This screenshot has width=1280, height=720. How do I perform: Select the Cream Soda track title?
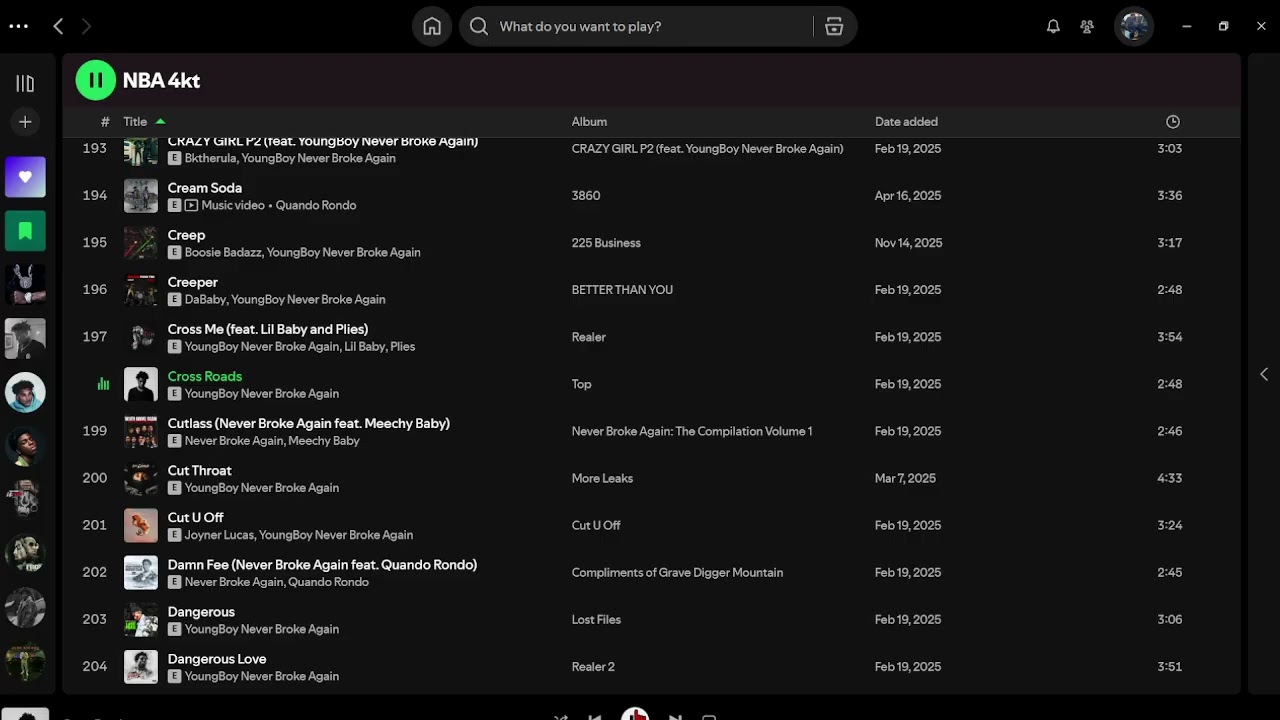pos(205,187)
